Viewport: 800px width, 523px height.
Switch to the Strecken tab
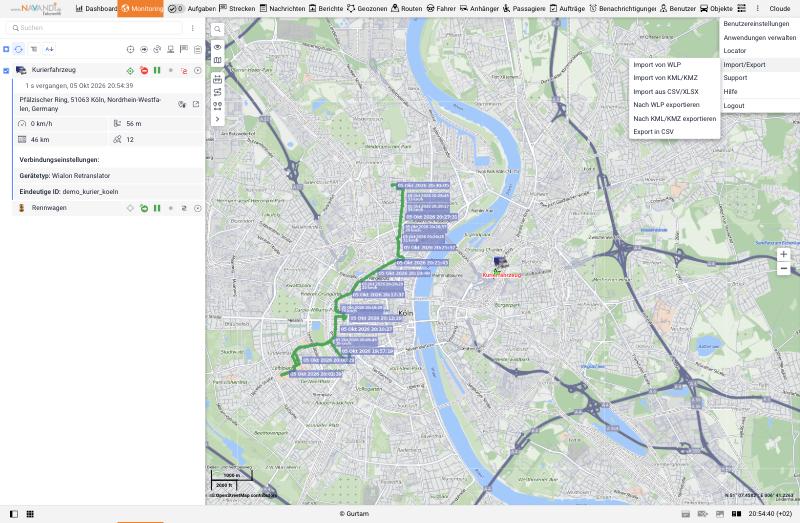tap(237, 9)
